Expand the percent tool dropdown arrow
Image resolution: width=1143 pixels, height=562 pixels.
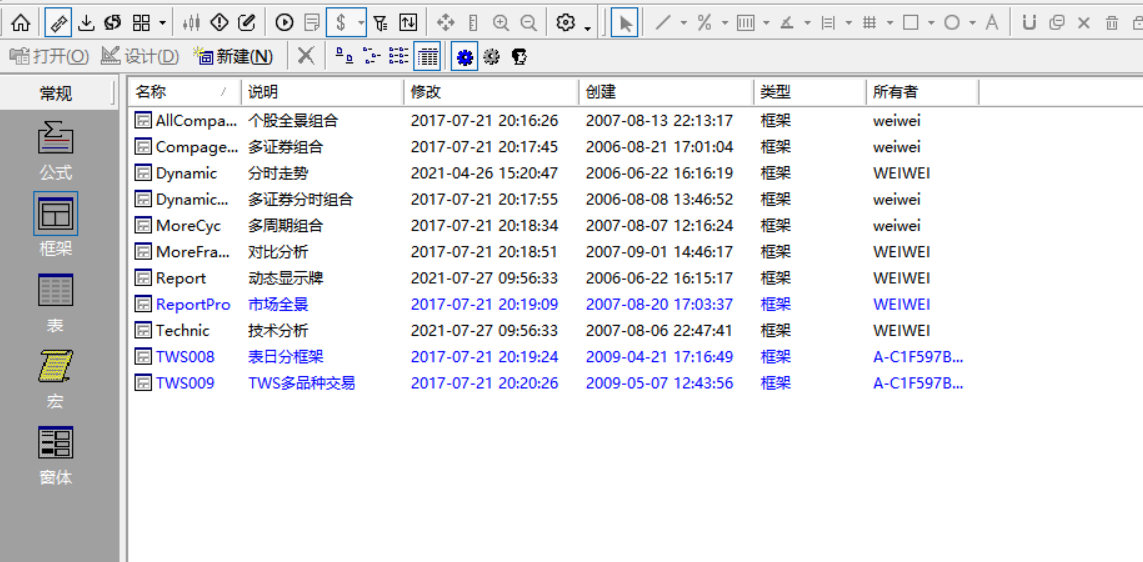725,23
